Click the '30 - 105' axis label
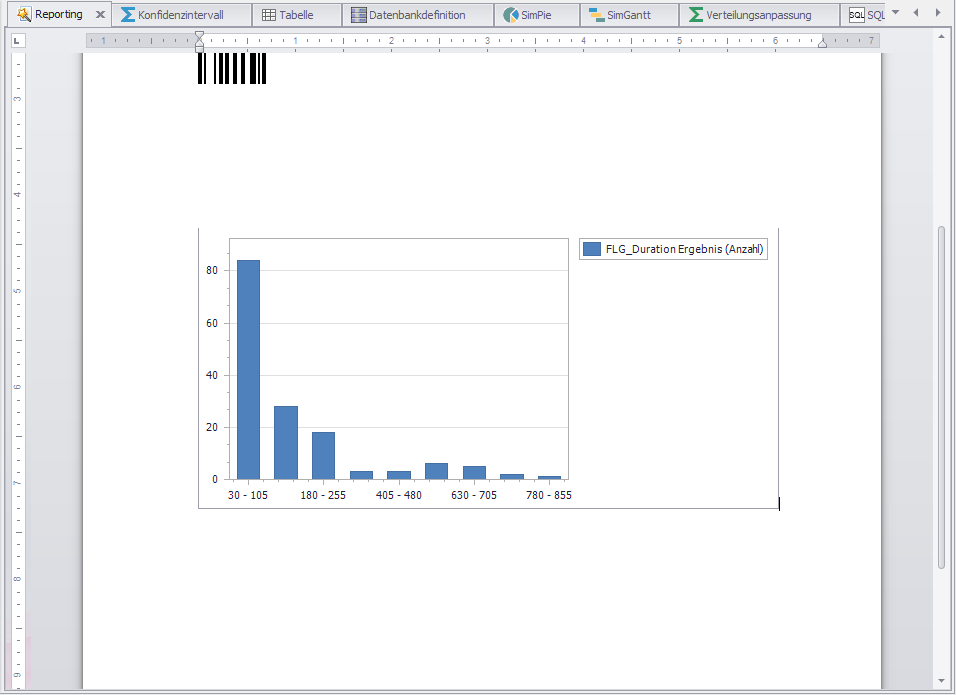The width and height of the screenshot is (956, 695). [248, 495]
